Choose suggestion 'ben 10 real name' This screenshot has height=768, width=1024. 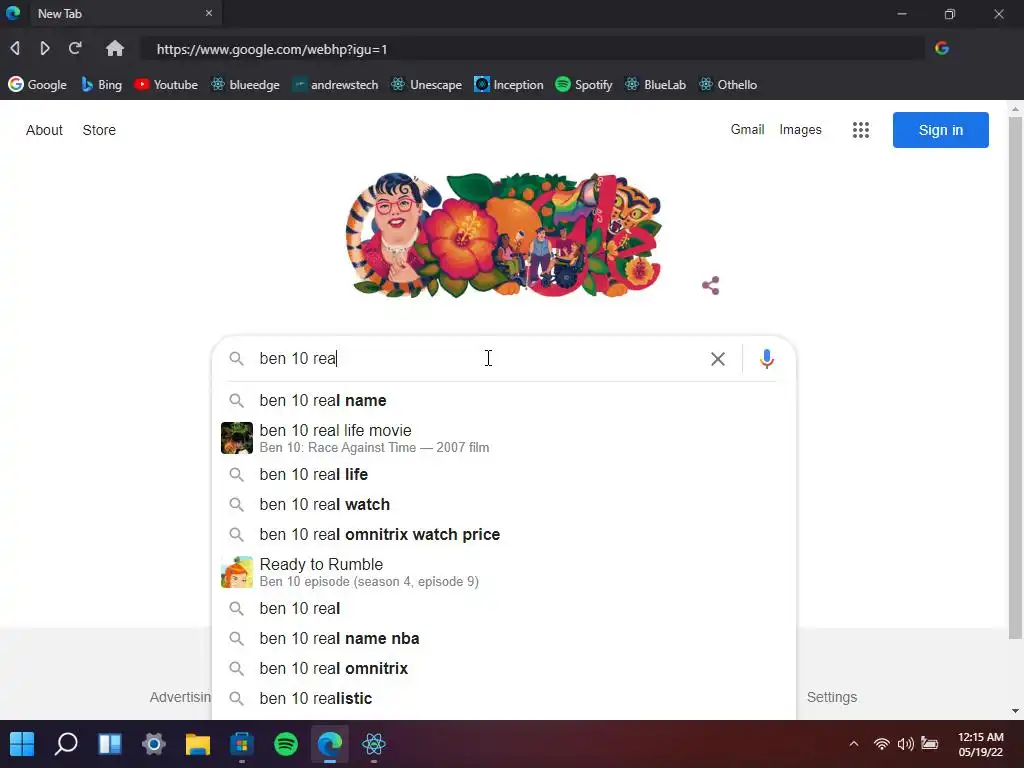pos(504,400)
